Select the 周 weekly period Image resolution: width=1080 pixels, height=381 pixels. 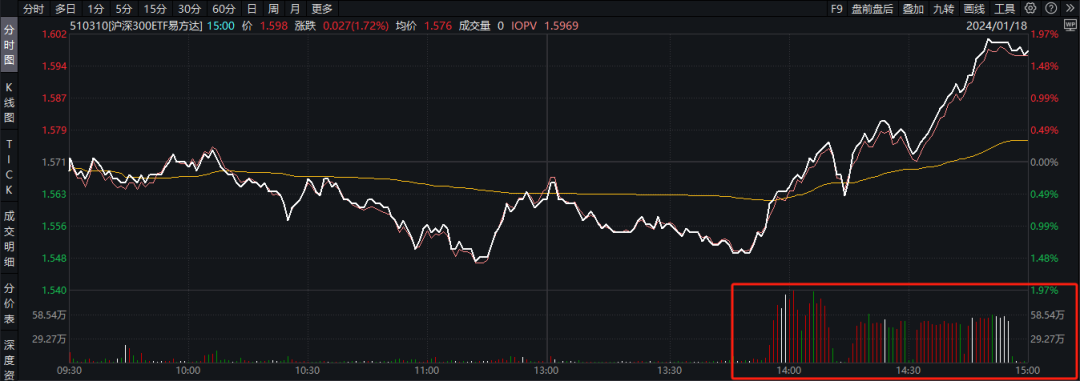pos(273,9)
